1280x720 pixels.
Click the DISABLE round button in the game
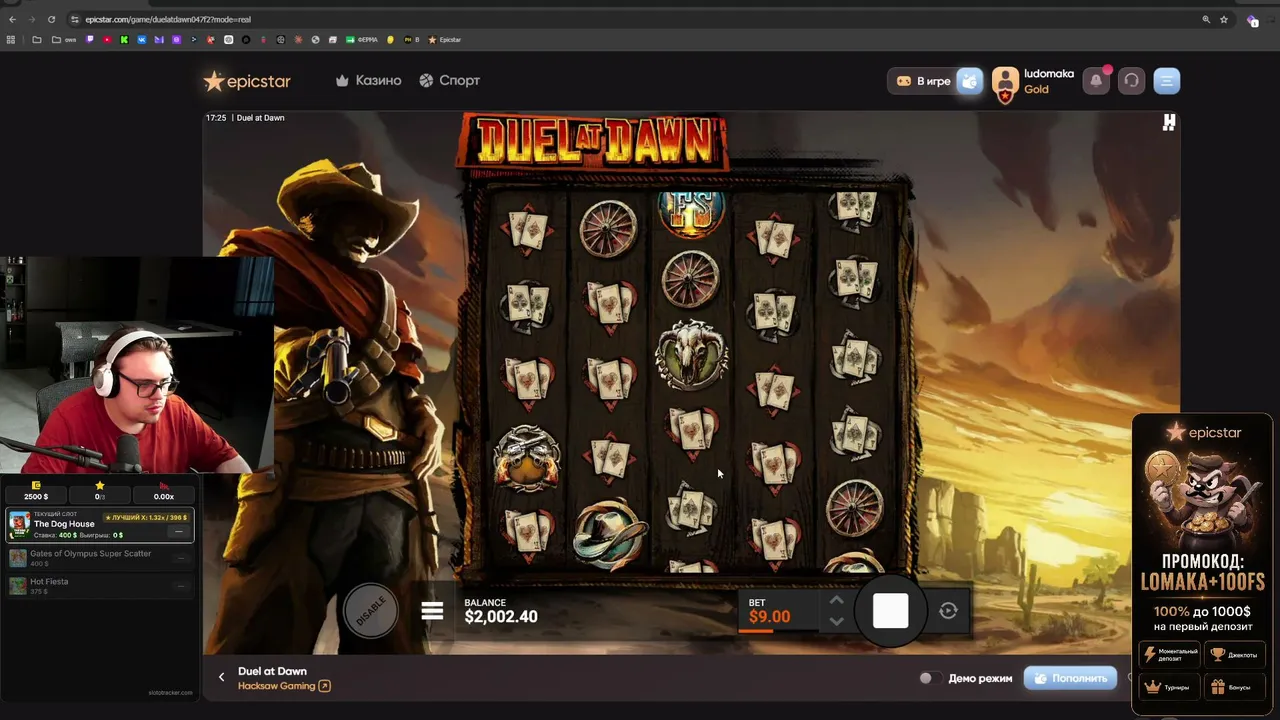[371, 609]
